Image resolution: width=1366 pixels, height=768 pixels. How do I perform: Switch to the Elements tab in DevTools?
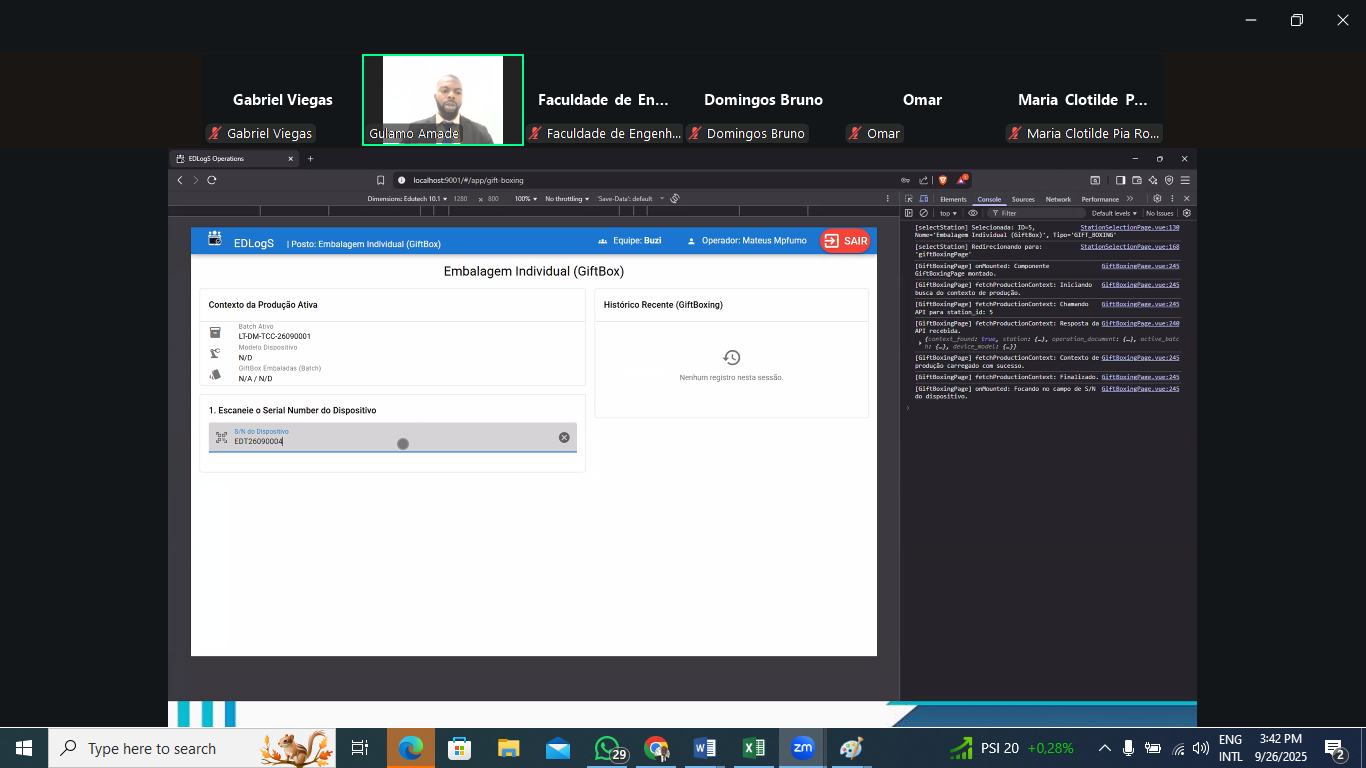953,199
